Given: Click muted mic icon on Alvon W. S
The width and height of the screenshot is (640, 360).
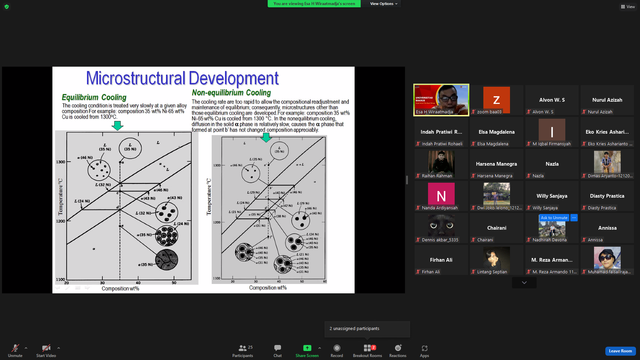Looking at the screenshot, I should tap(529, 112).
